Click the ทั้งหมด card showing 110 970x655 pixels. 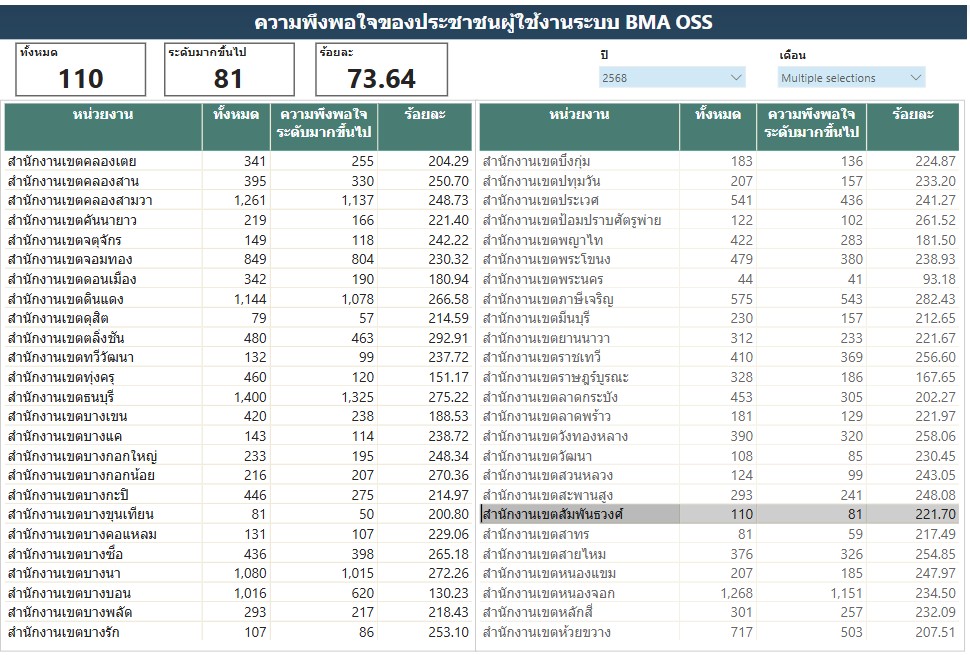80,69
